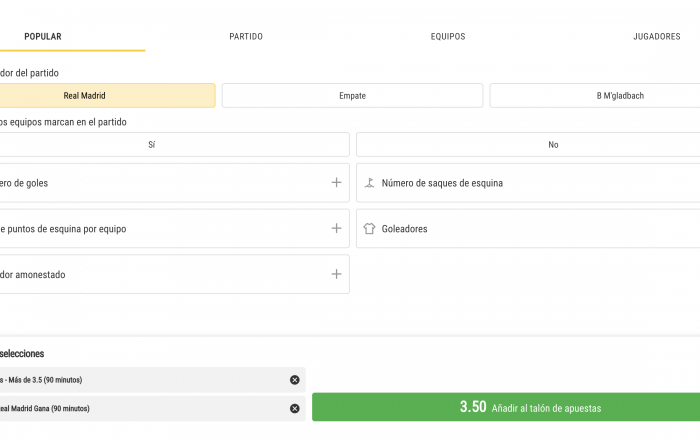Expand the jugador amonestado section
The image size is (700, 441).
coord(336,274)
